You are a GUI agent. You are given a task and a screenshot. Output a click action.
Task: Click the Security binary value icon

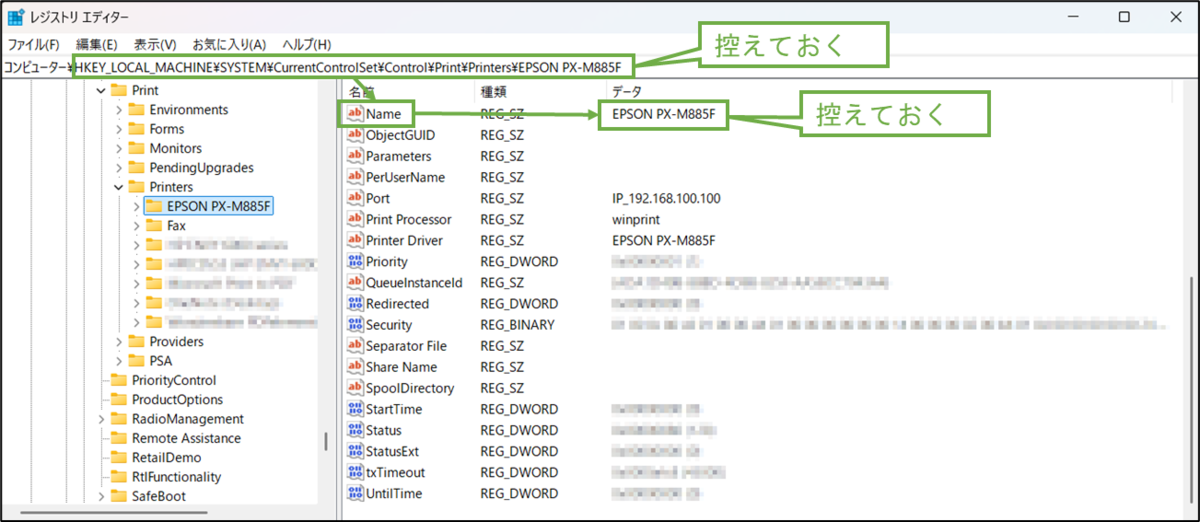(x=355, y=324)
